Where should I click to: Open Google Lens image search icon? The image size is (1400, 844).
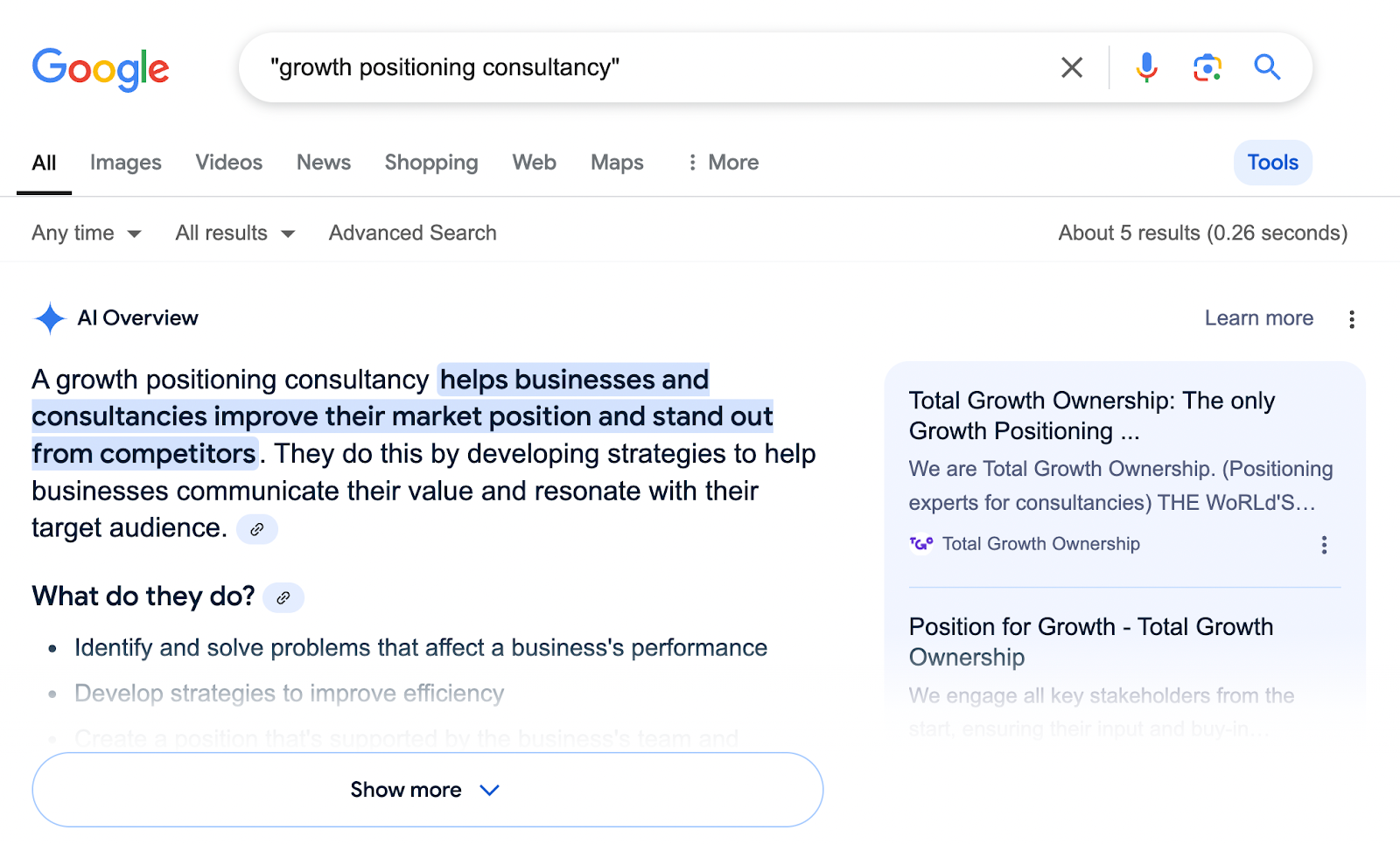1207,67
